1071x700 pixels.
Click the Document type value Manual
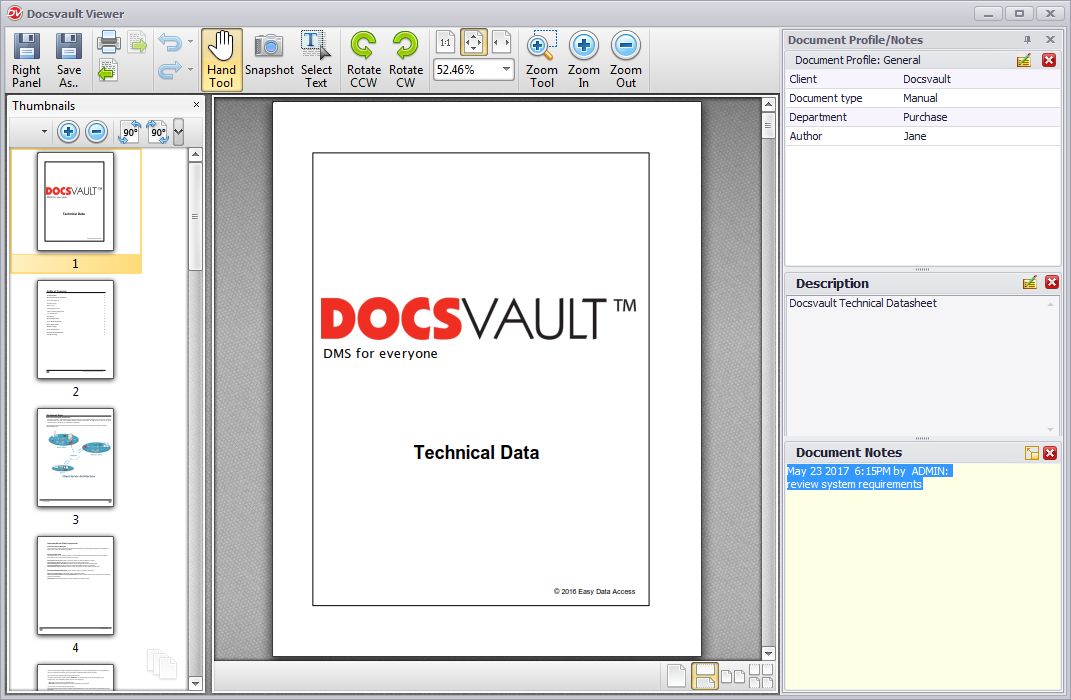920,98
